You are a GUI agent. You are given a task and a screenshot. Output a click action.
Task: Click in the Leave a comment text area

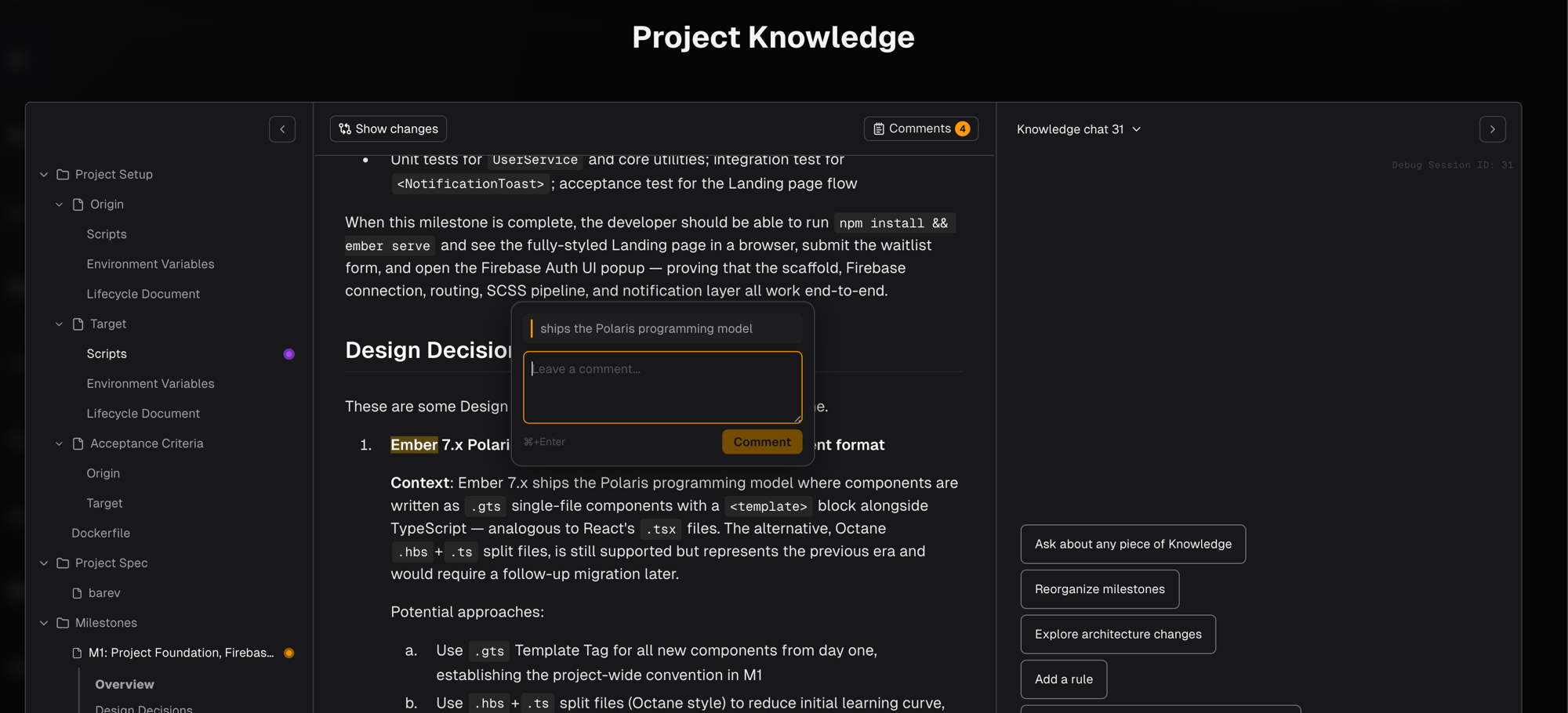[662, 387]
